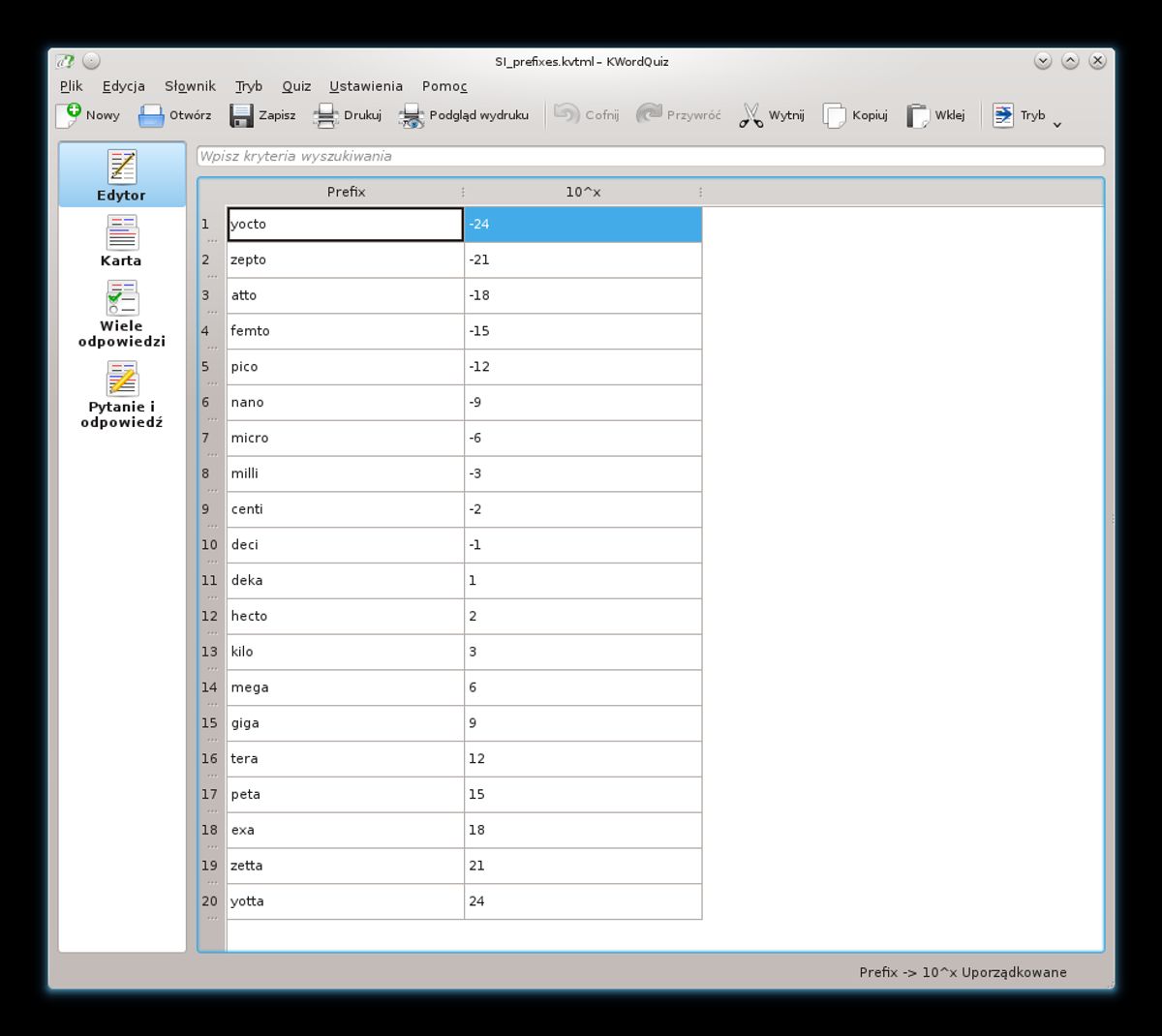Open the Ustawienia menu
Screen dimensions: 1162x1036
pyautogui.click(x=366, y=86)
